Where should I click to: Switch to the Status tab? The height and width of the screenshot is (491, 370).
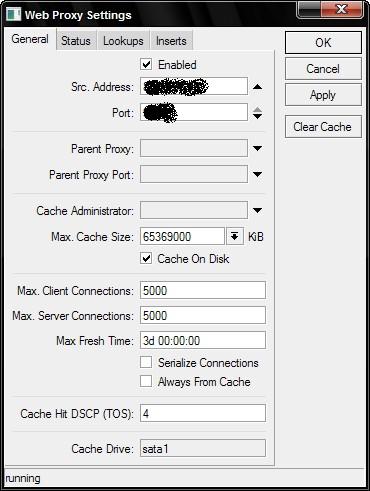point(76,41)
